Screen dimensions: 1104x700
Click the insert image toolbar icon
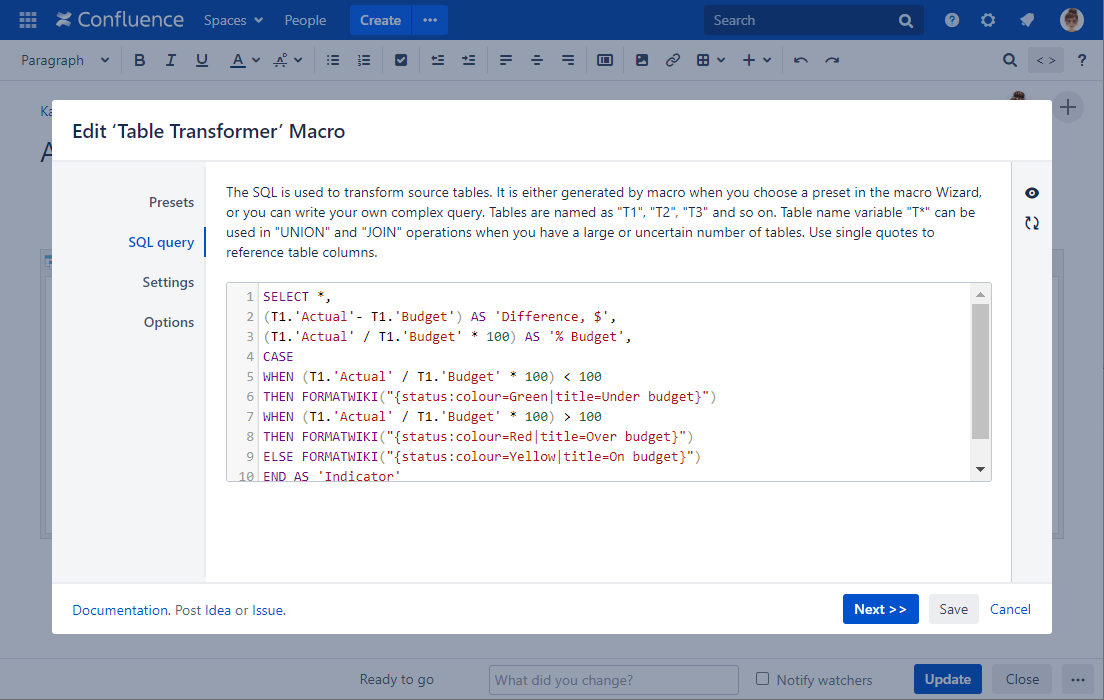pyautogui.click(x=642, y=60)
